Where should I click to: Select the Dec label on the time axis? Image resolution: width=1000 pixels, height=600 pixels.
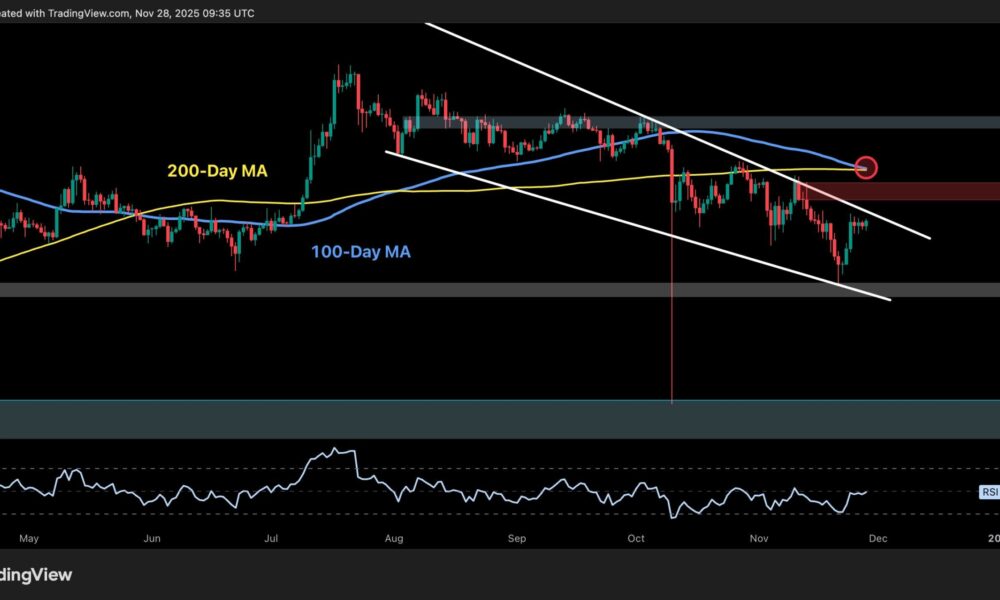(x=877, y=538)
